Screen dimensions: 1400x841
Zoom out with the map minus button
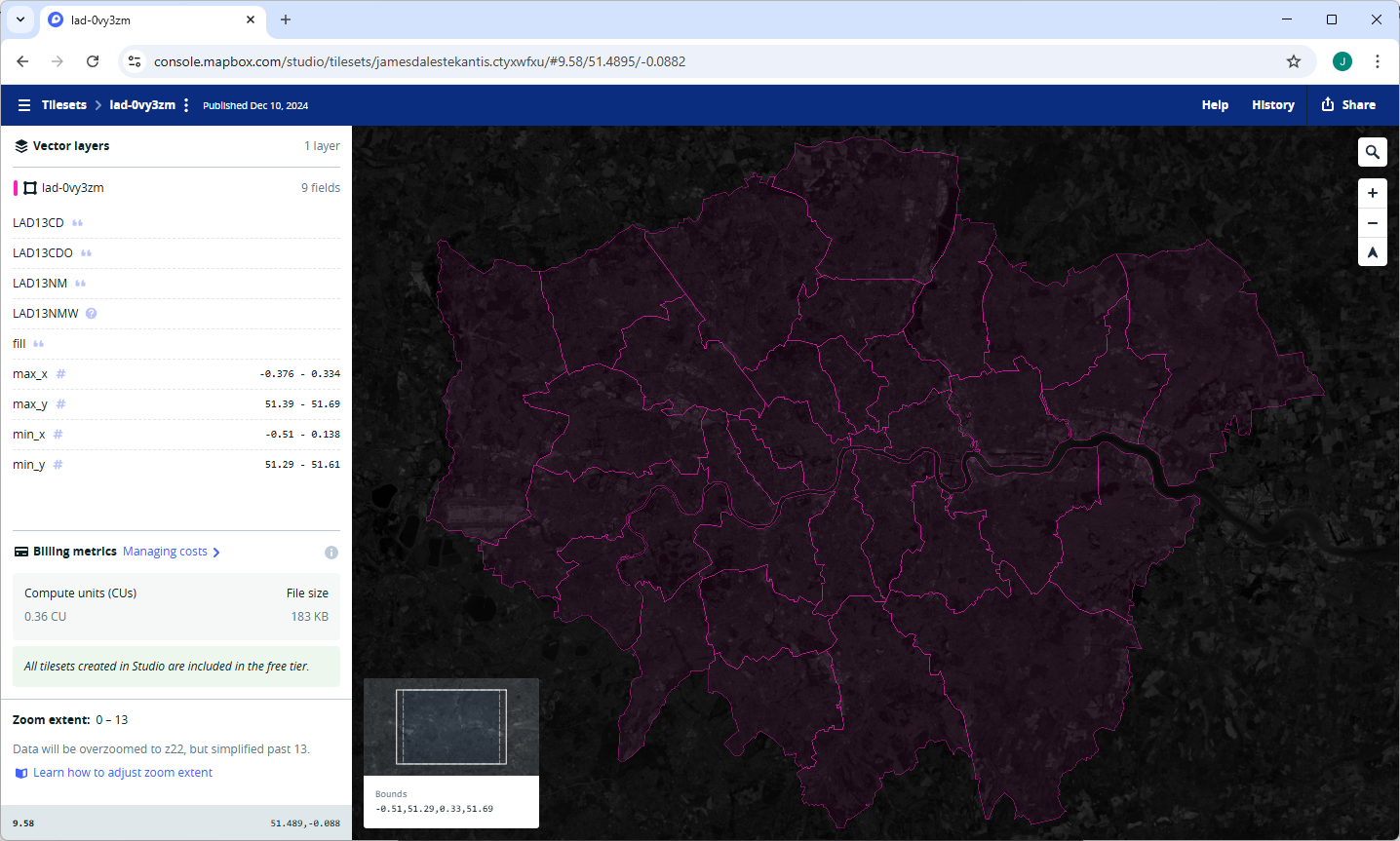(x=1372, y=223)
